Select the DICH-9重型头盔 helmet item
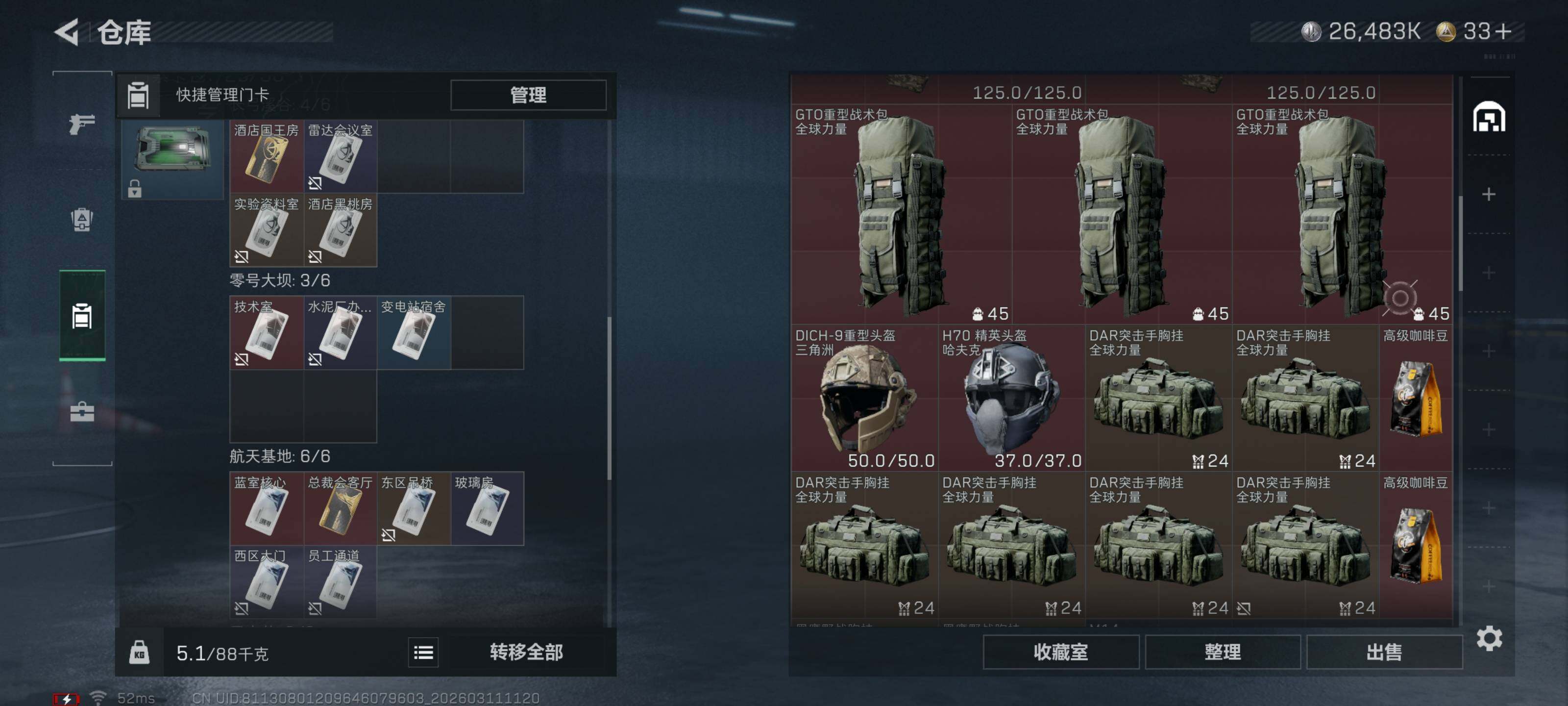The image size is (1568, 706). (x=864, y=398)
